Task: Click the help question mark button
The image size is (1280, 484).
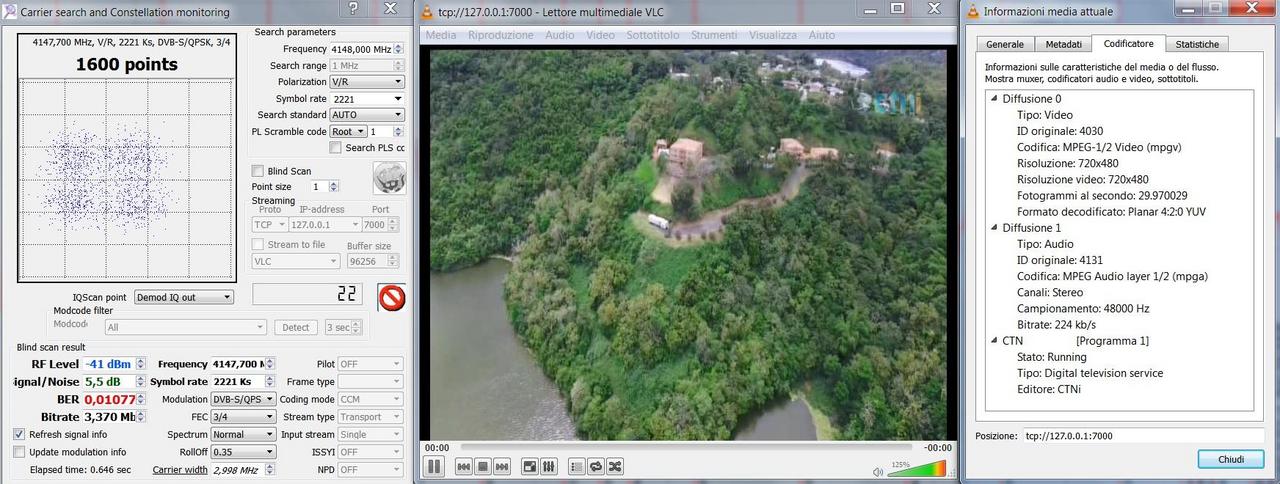Action: coord(353,10)
